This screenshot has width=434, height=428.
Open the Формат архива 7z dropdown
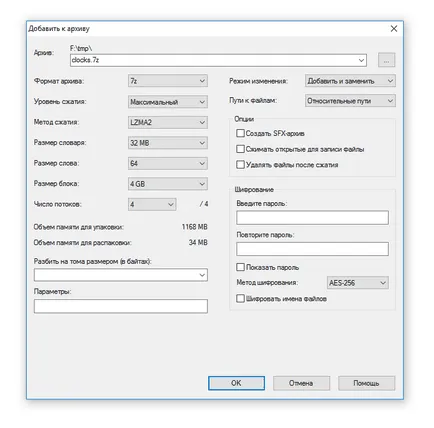pyautogui.click(x=168, y=81)
